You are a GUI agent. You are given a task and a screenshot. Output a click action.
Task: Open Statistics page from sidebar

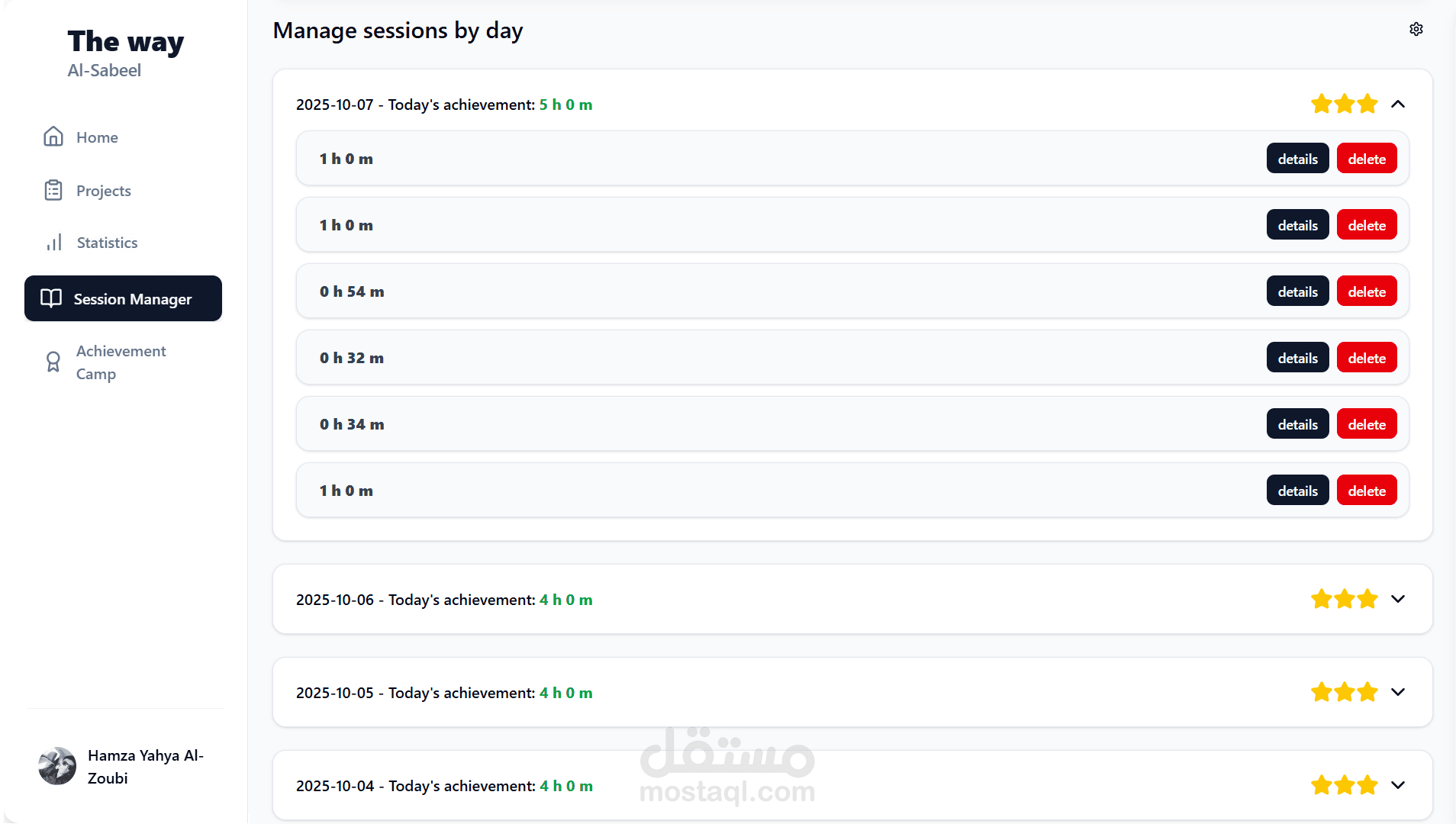pos(123,243)
